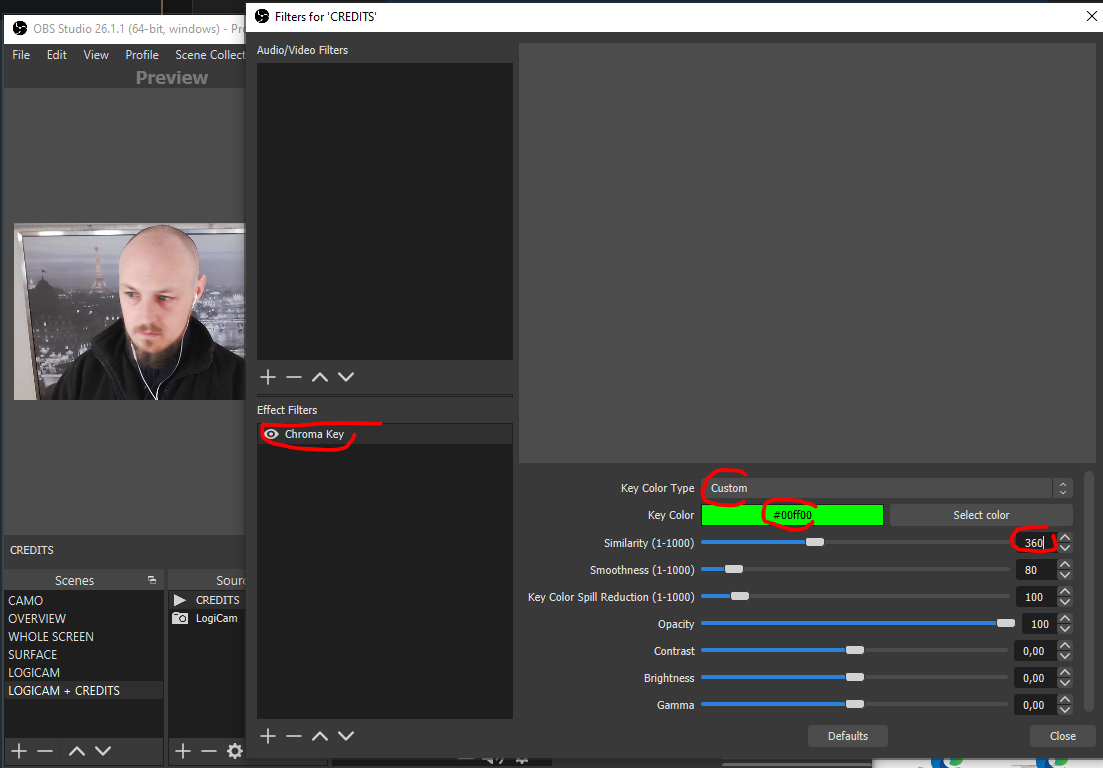The image size is (1103, 768).
Task: Increase Similarity using the up stepper
Action: coord(1064,537)
